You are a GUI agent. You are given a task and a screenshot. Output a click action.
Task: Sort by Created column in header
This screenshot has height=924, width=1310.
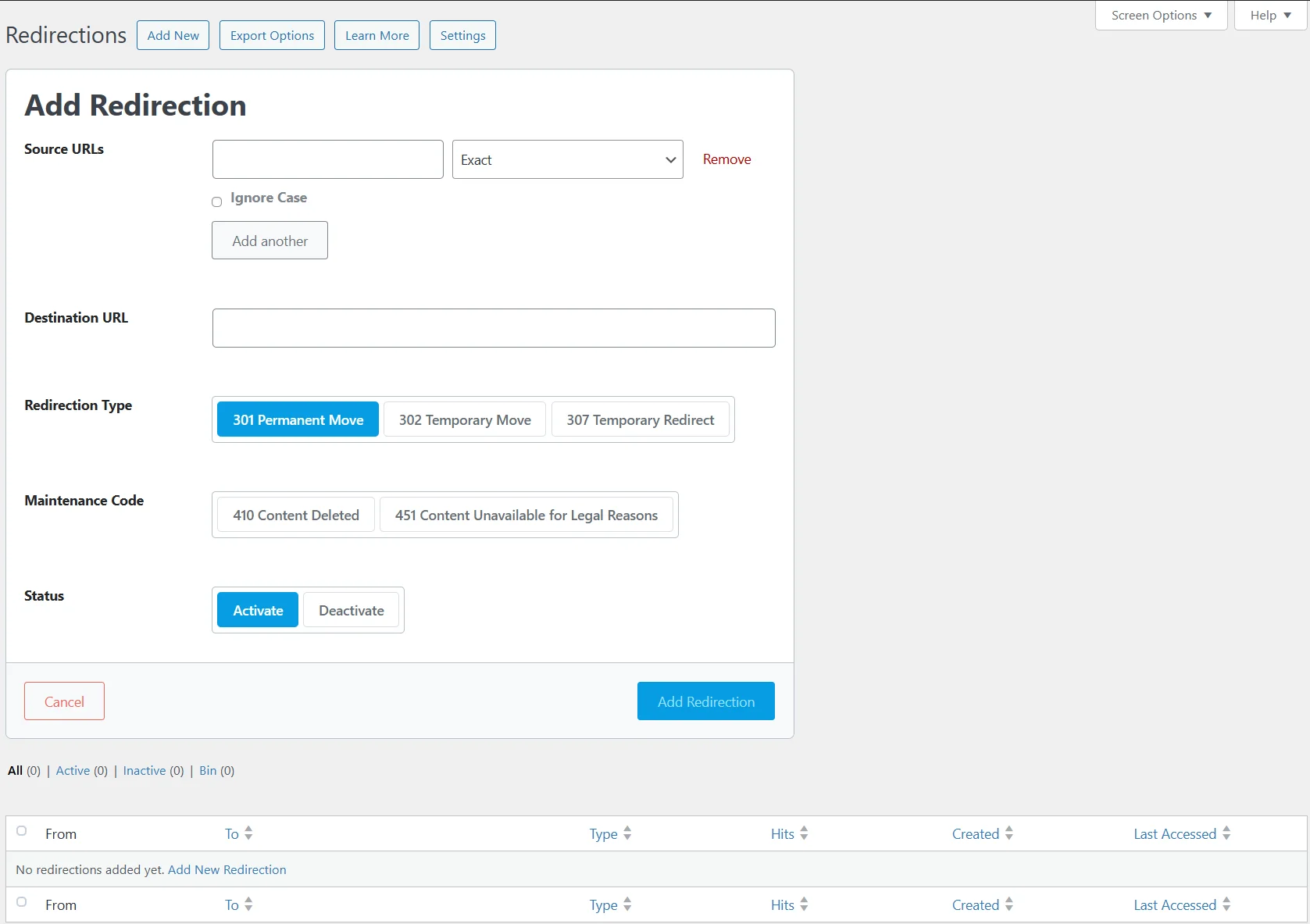[x=983, y=833]
